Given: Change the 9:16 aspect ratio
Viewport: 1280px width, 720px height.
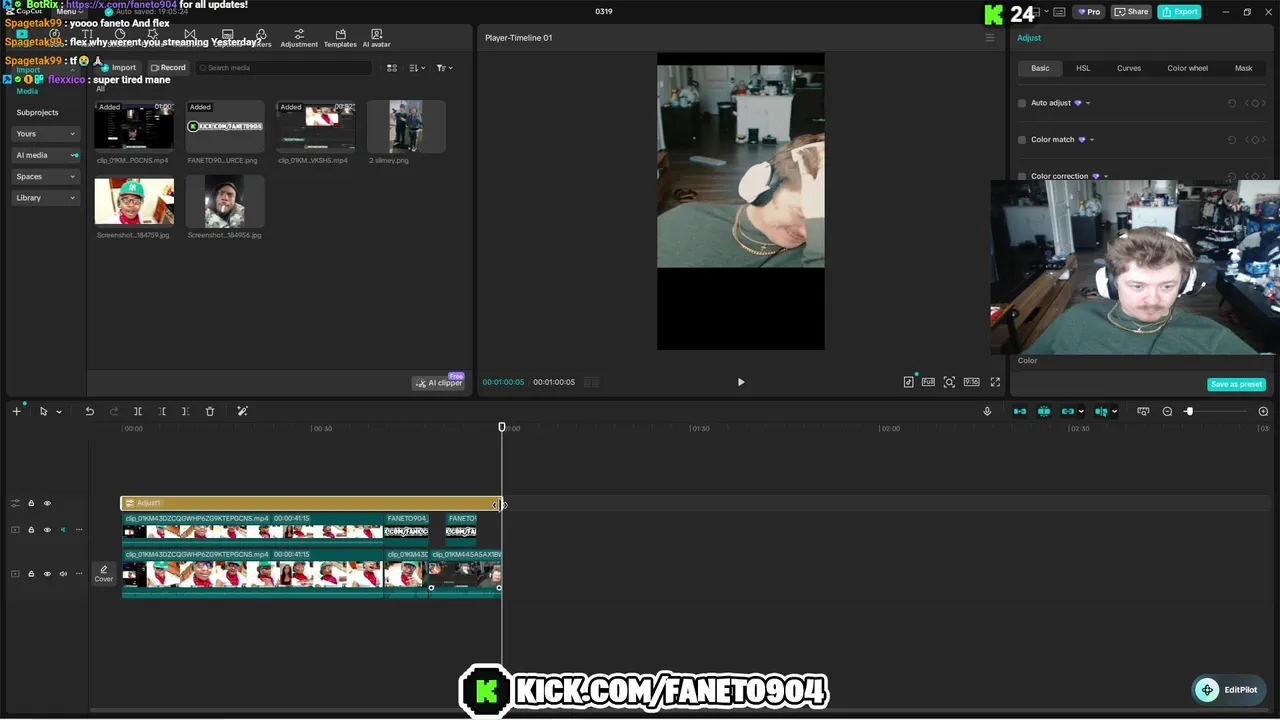Looking at the screenshot, I should [x=971, y=382].
